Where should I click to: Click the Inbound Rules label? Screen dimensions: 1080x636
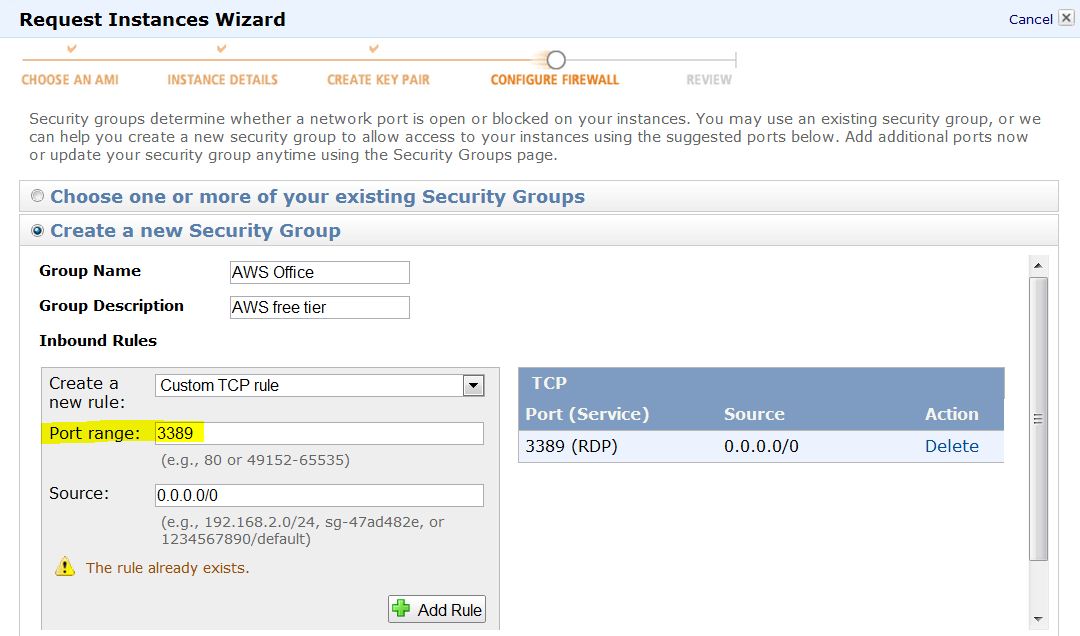[x=98, y=340]
